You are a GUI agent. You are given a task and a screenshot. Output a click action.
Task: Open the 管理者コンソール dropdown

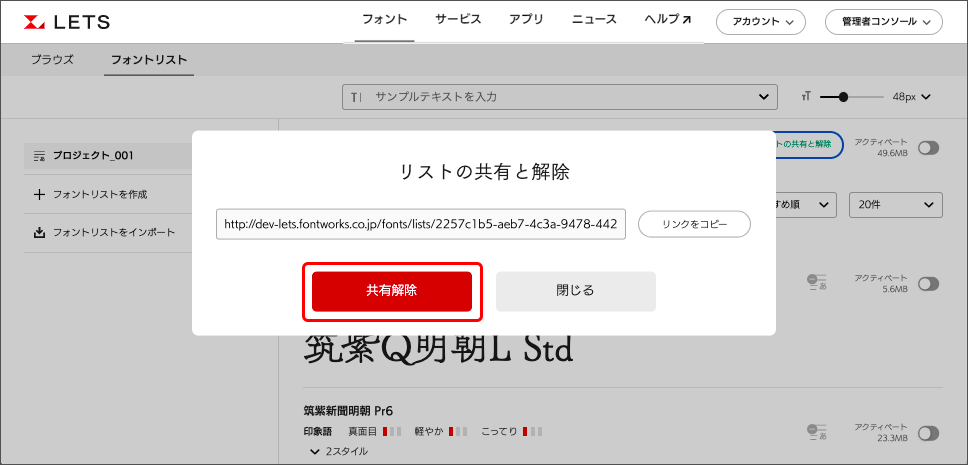click(x=884, y=21)
